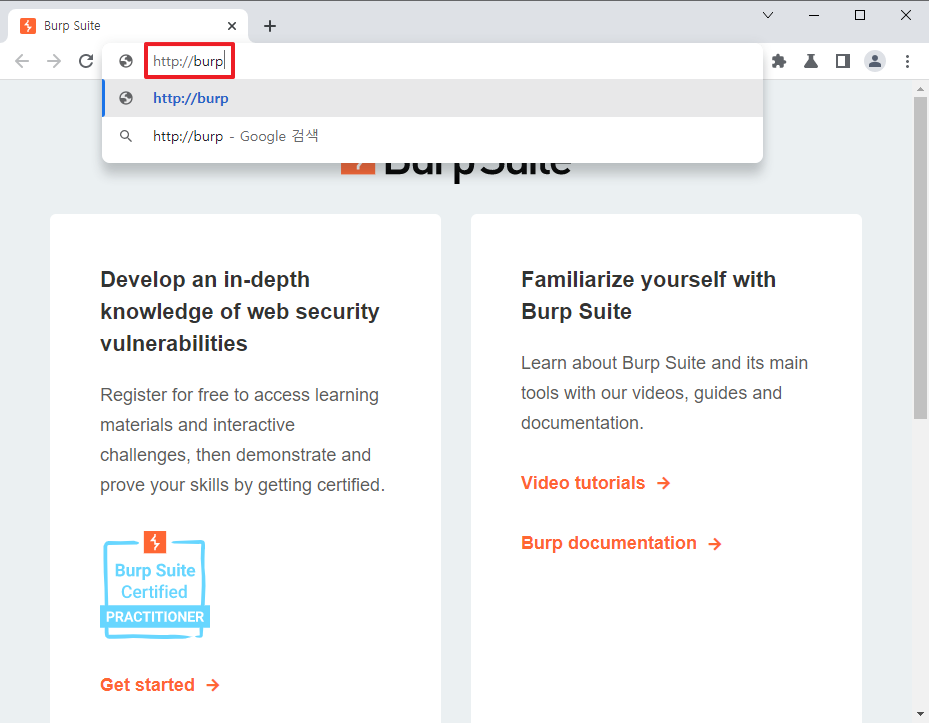The height and width of the screenshot is (723, 929).
Task: Click the browser forward arrow
Action: click(x=54, y=61)
